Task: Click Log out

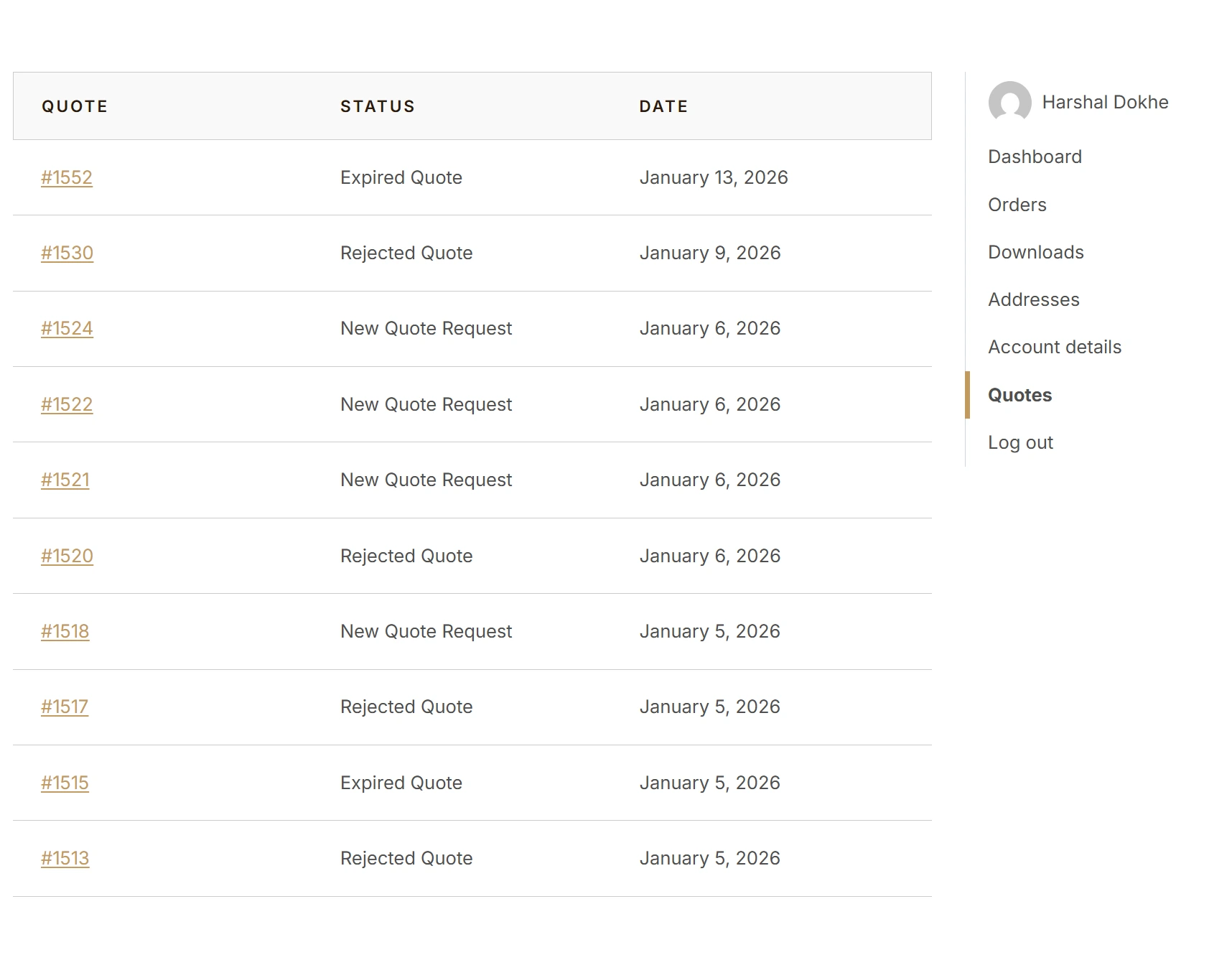Action: click(1020, 442)
